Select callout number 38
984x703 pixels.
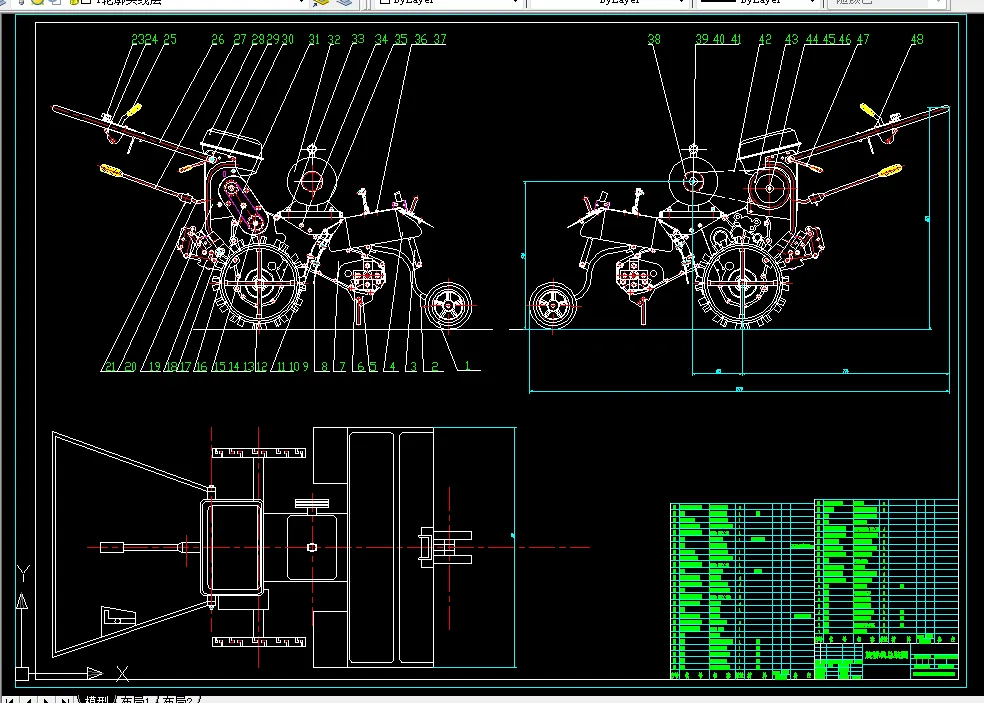pyautogui.click(x=654, y=40)
